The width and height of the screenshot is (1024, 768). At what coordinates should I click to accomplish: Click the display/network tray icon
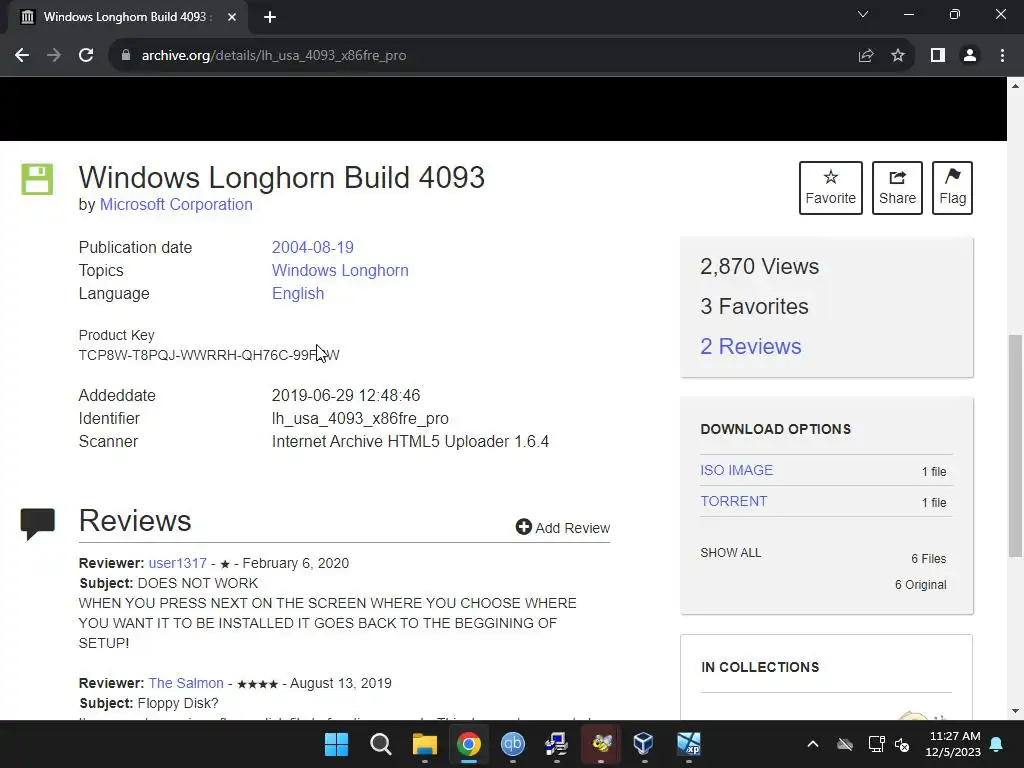[x=876, y=744]
